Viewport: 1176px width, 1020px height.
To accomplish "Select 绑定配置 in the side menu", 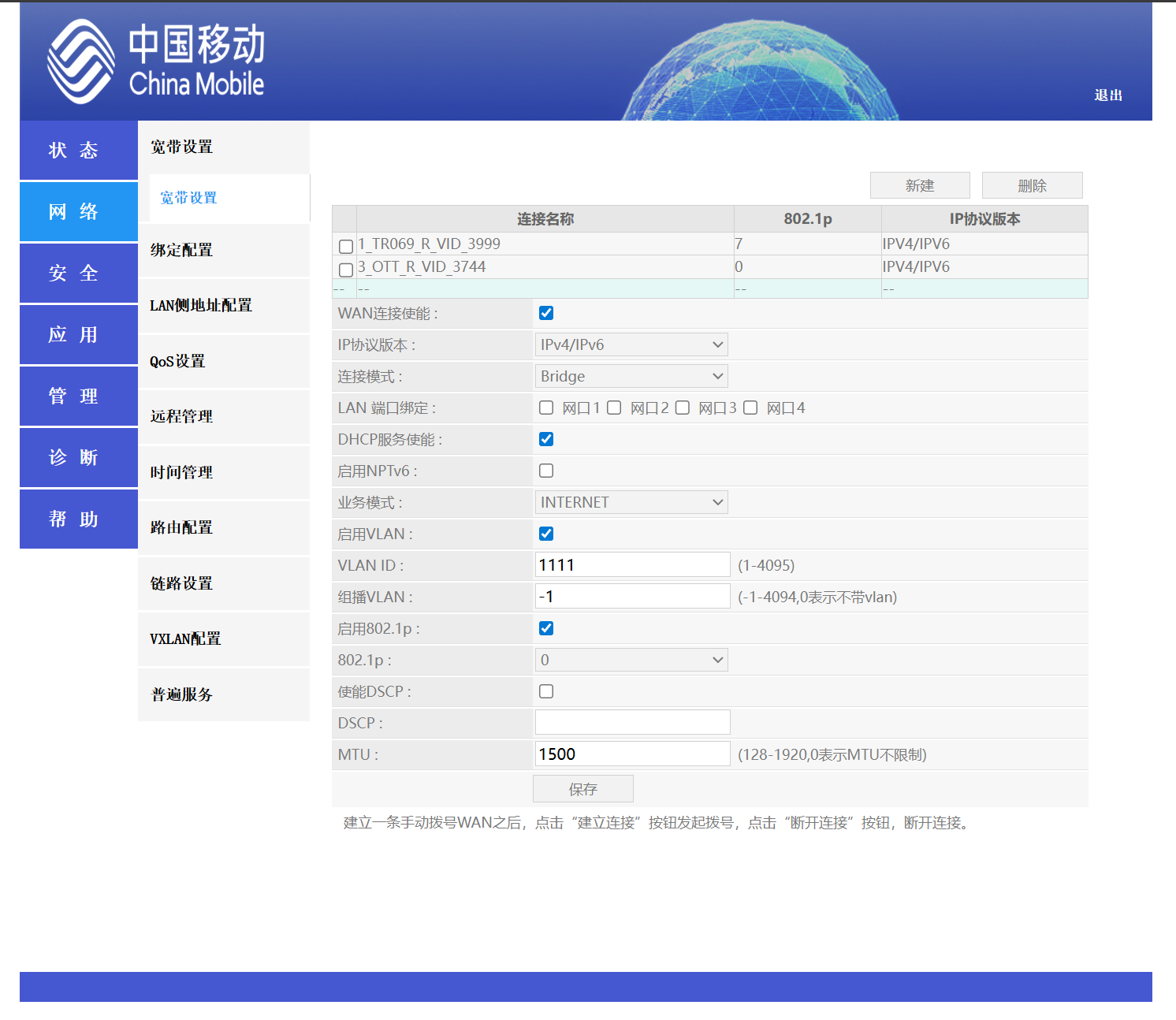I will point(182,250).
